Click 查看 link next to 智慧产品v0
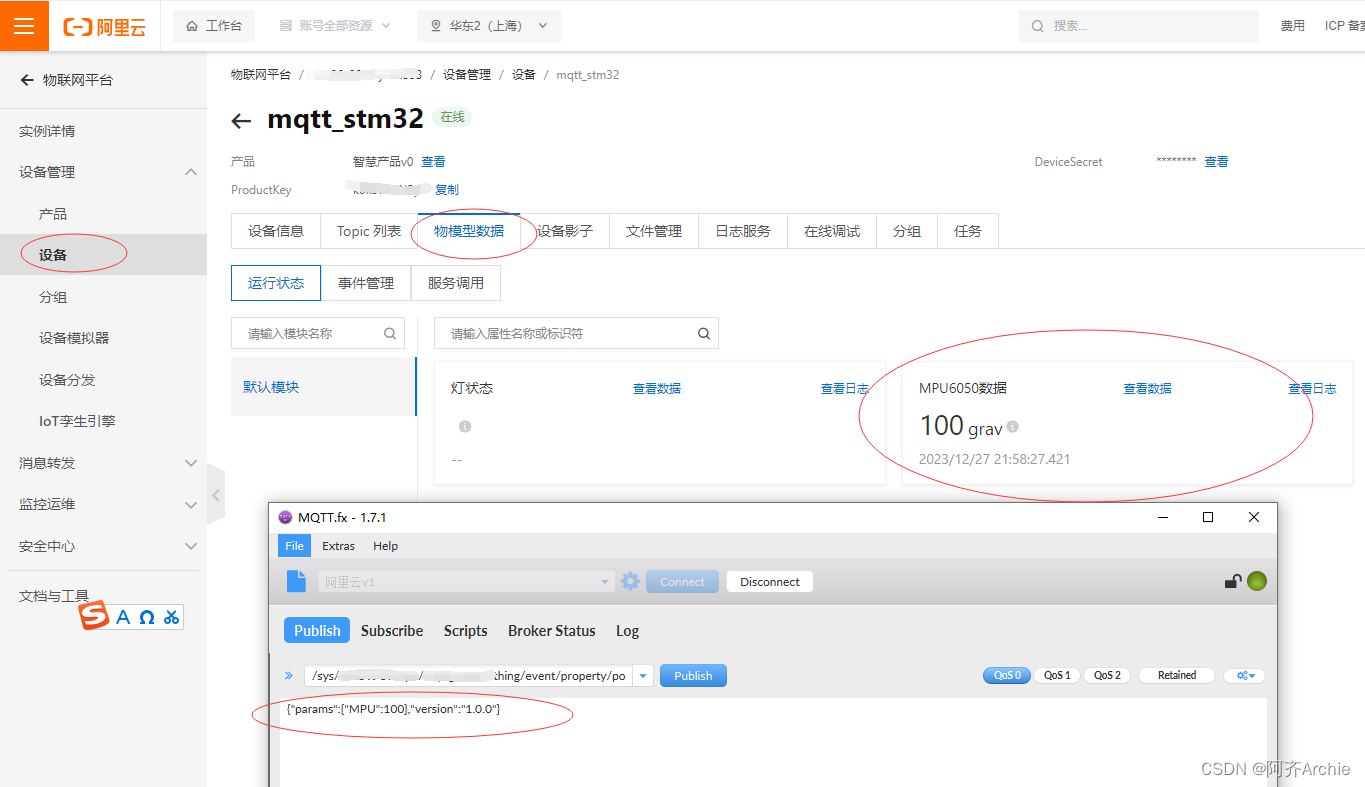 pos(433,161)
